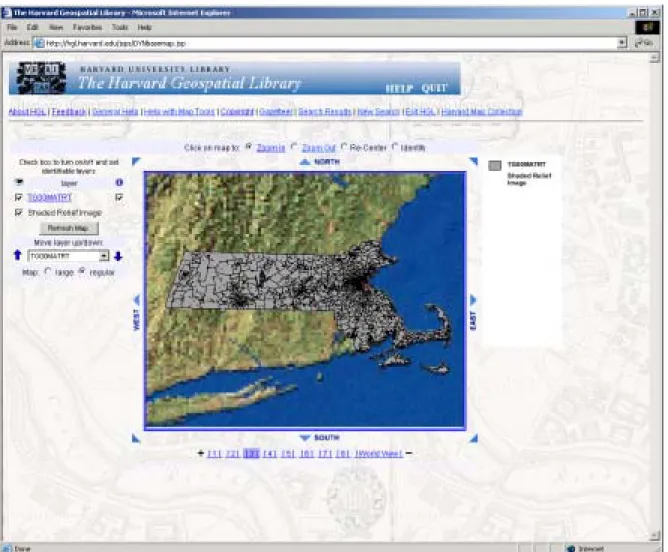Click the Zoom Out label link
Screen dimensions: 668x552
[318, 148]
